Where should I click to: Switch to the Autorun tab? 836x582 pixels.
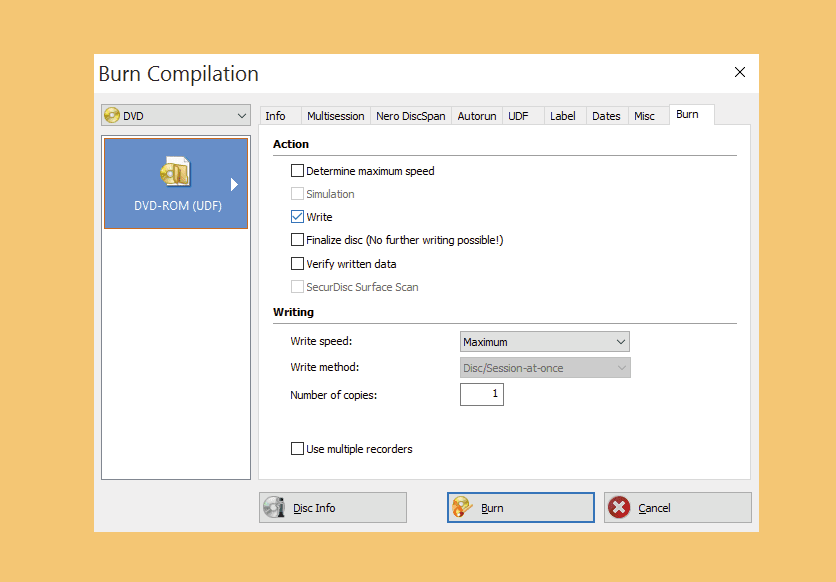click(x=477, y=116)
